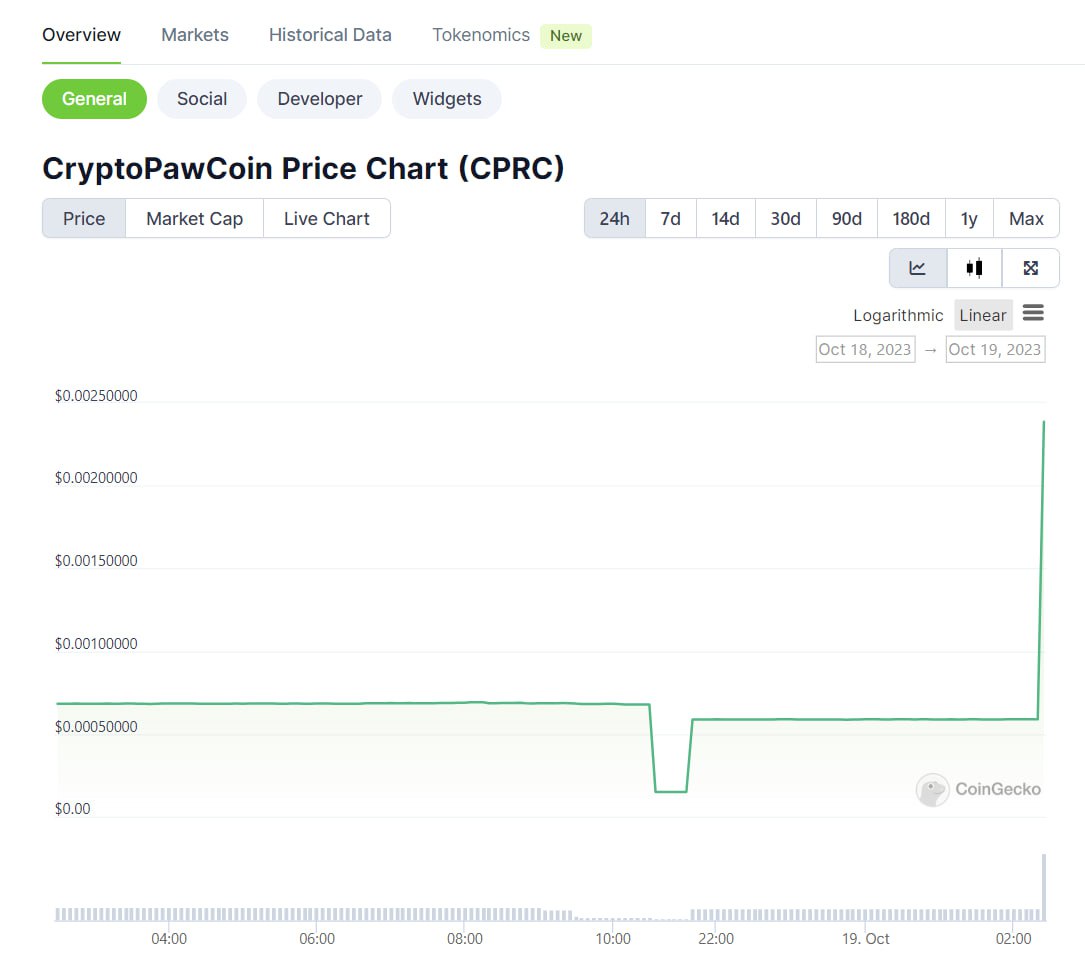This screenshot has height=955, width=1085.
Task: Switch chart scale to Linear
Action: (x=983, y=315)
